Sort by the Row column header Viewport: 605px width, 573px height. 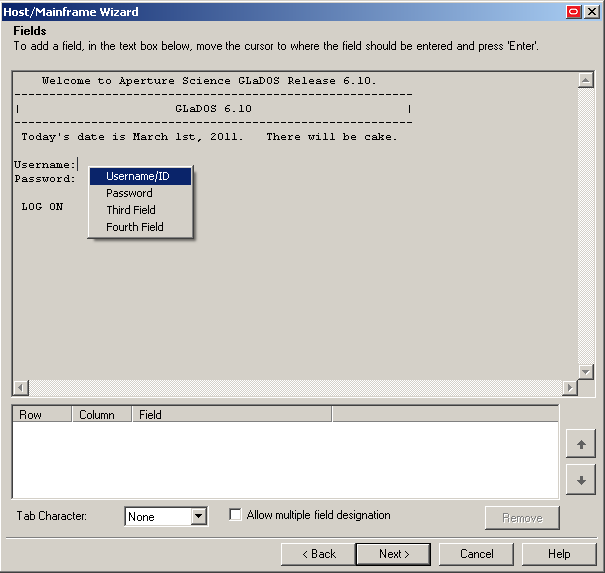tap(42, 414)
